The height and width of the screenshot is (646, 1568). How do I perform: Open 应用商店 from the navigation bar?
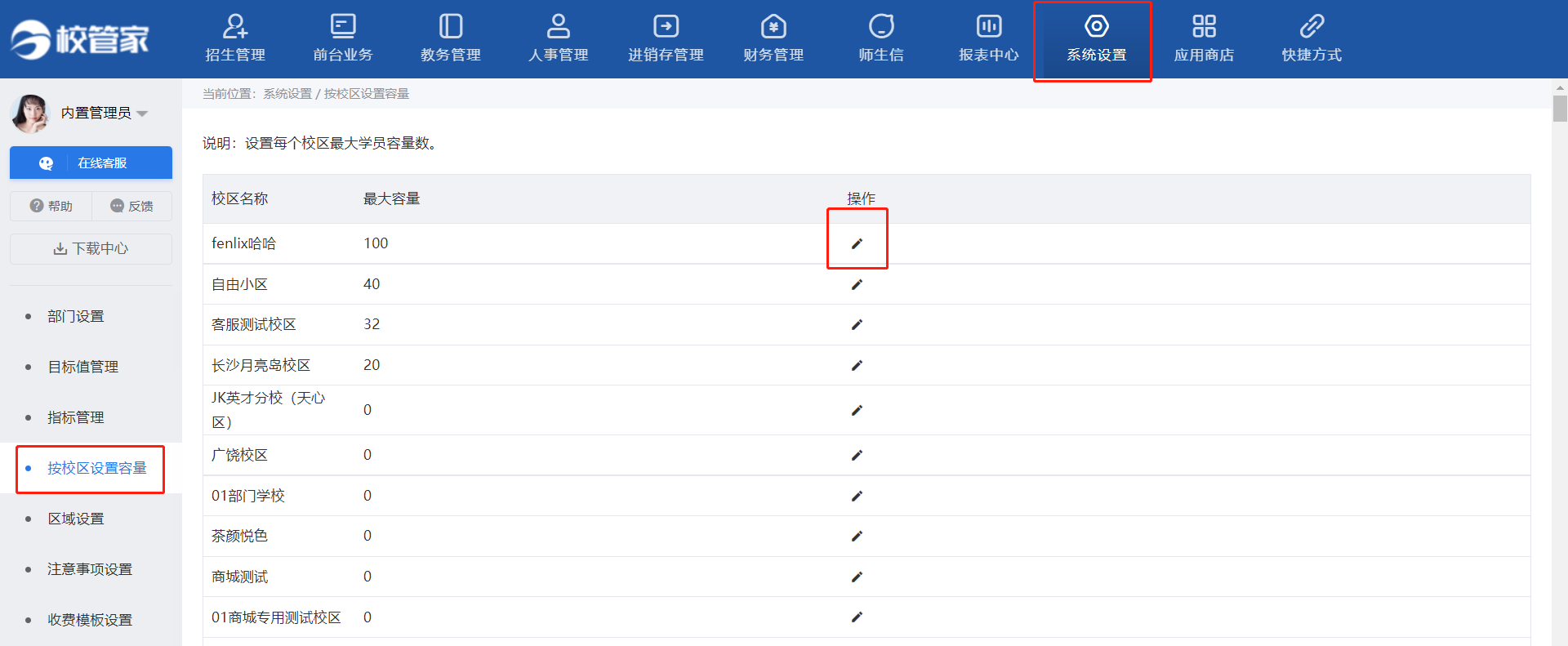coord(1204,38)
